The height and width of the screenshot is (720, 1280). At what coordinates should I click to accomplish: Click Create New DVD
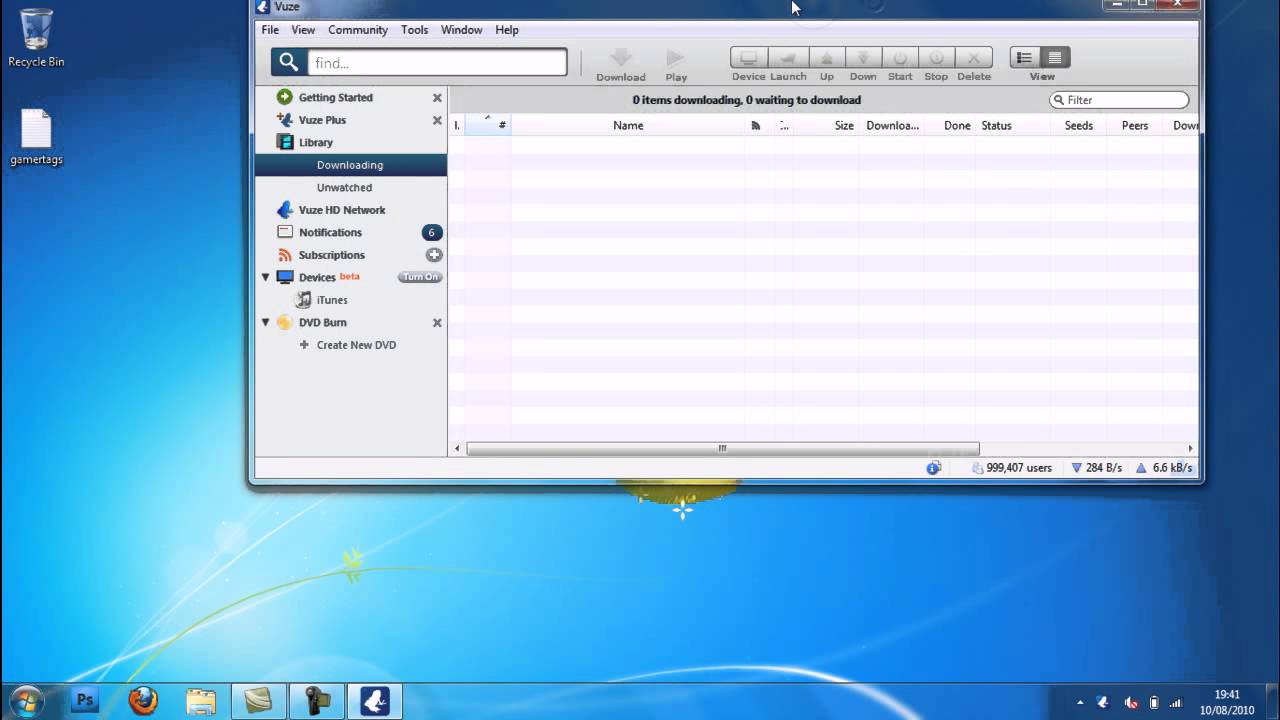[x=356, y=345]
